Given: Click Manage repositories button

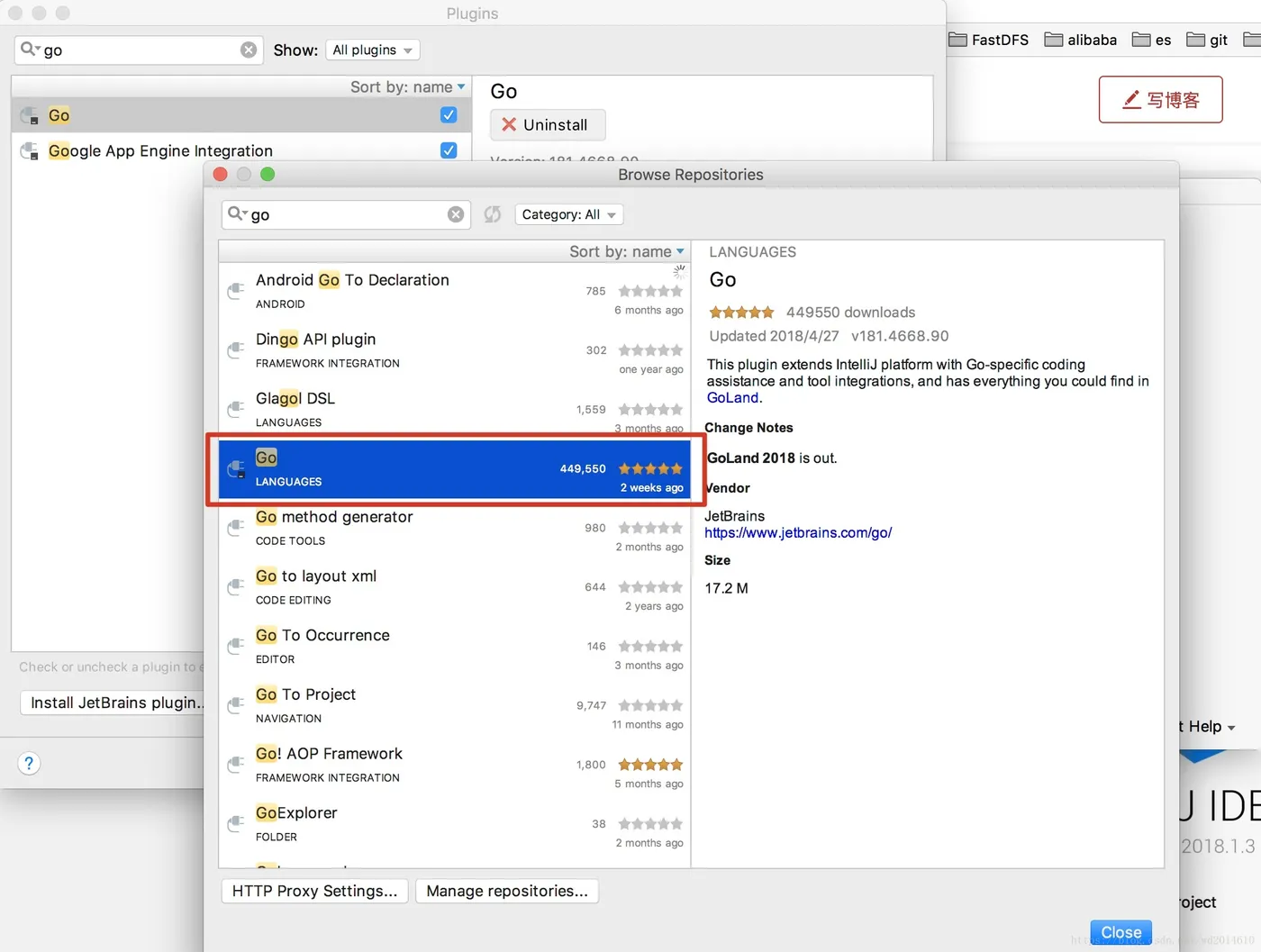Looking at the screenshot, I should tap(507, 891).
